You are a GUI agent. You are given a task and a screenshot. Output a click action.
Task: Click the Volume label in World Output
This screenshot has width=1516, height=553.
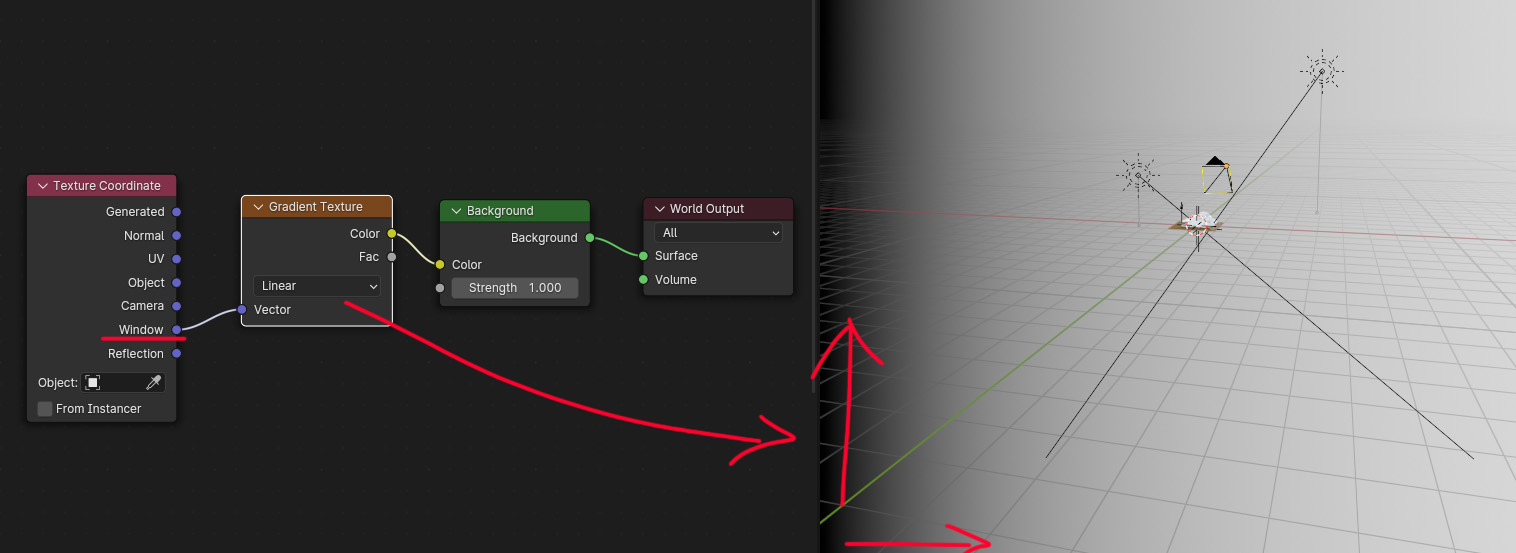tap(676, 280)
